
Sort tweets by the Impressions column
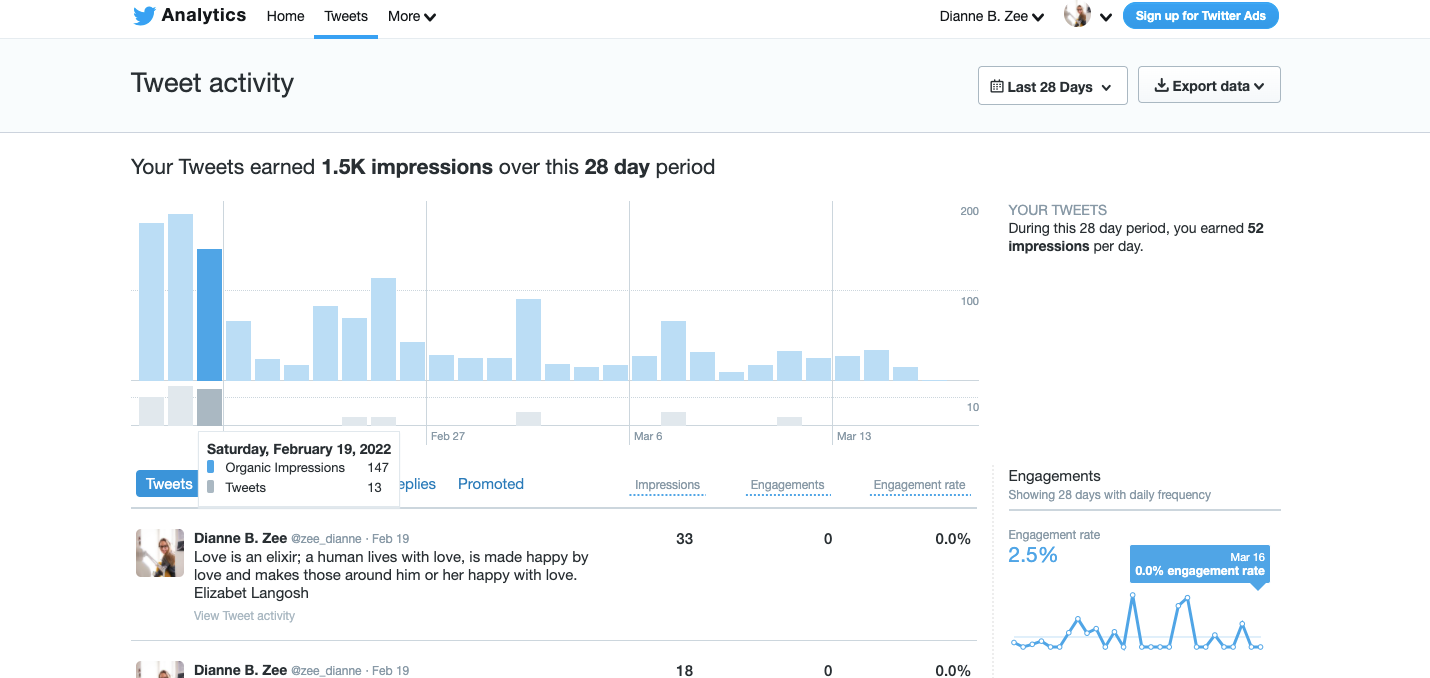coord(666,485)
